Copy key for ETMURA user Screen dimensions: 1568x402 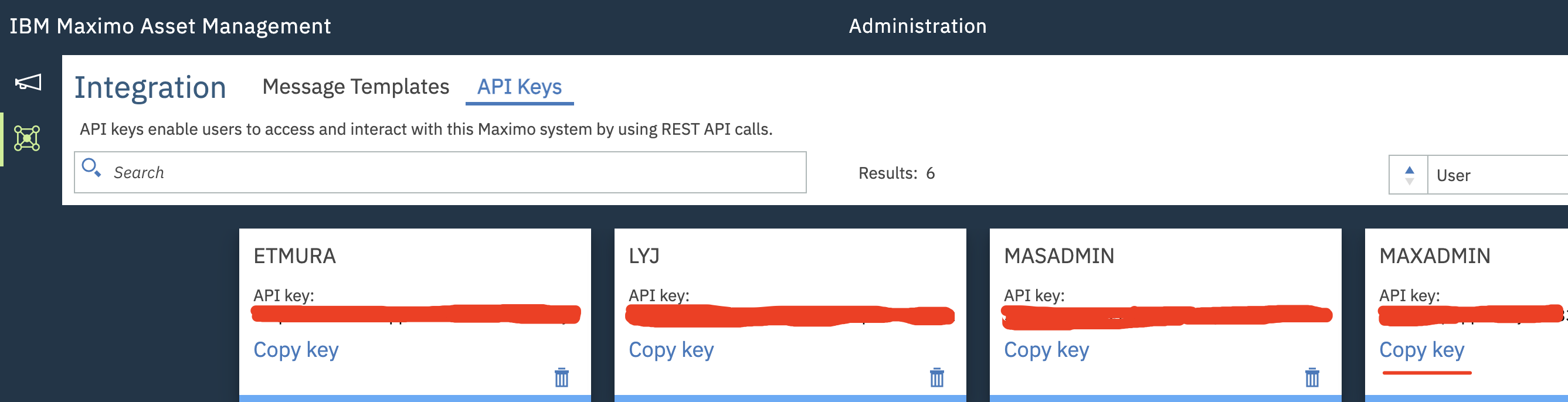pyautogui.click(x=296, y=350)
